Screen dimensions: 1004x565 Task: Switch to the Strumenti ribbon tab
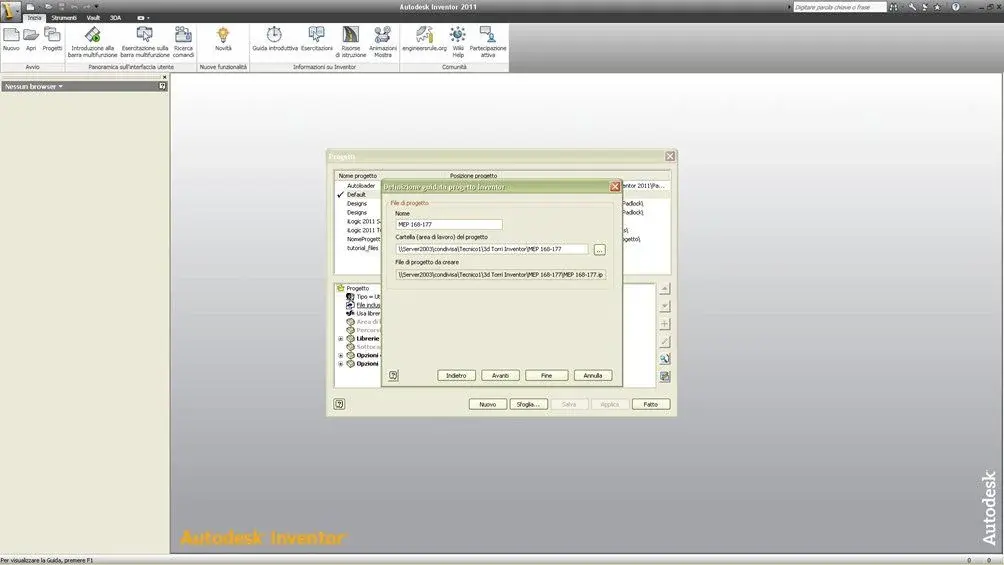64,18
